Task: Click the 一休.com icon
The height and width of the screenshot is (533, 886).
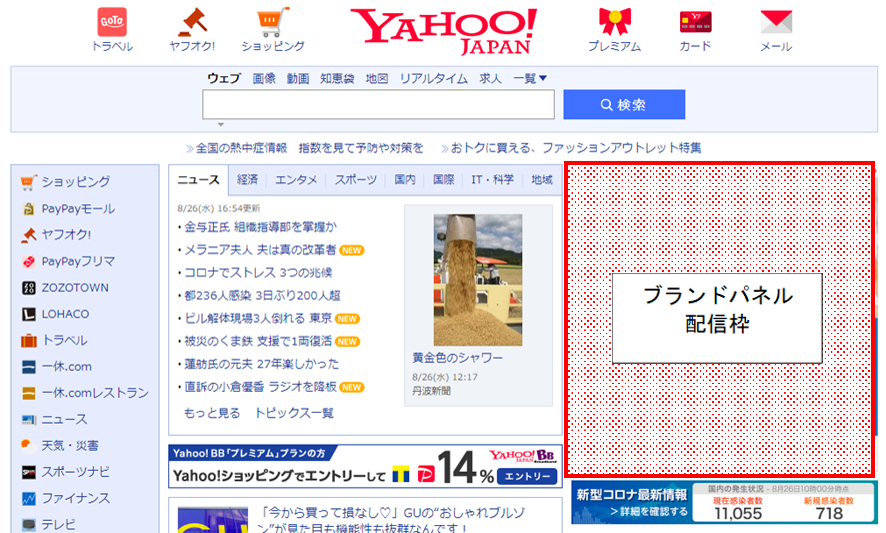Action: point(29,367)
